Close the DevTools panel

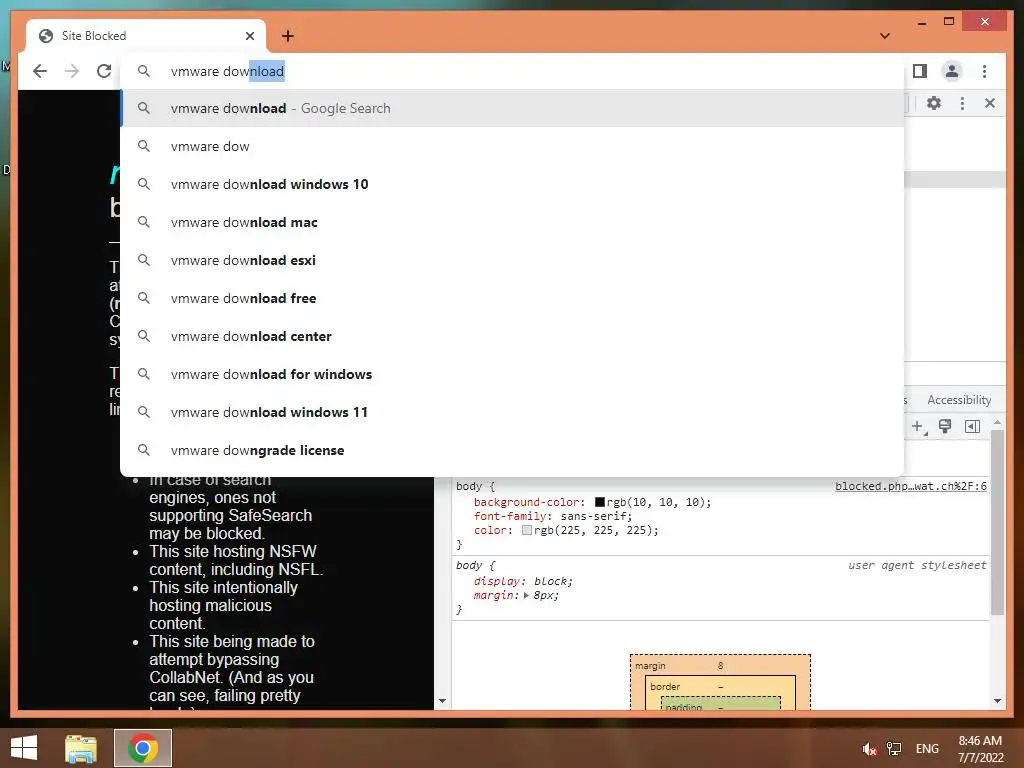[990, 103]
